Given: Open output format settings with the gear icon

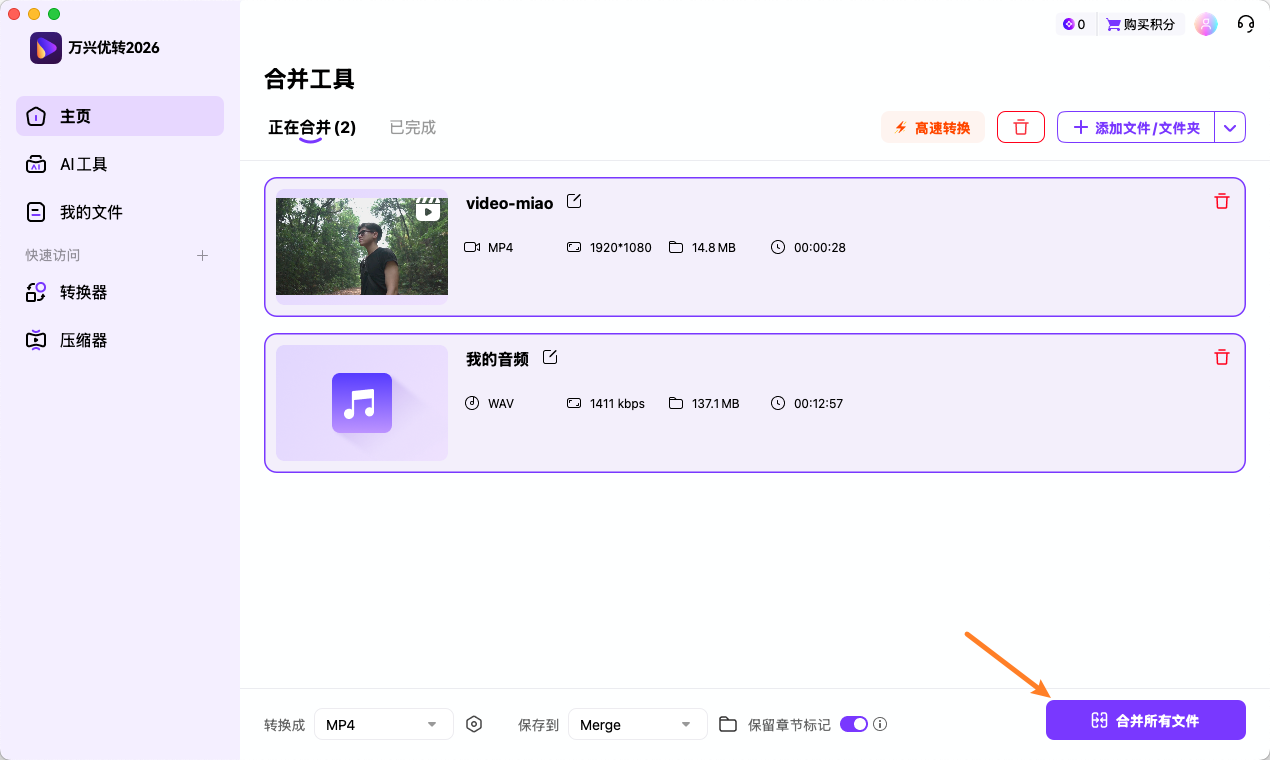Looking at the screenshot, I should [474, 723].
